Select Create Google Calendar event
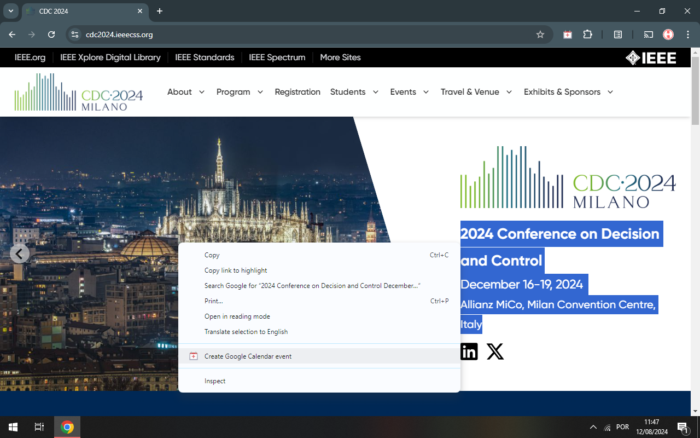The width and height of the screenshot is (700, 438). [247, 356]
